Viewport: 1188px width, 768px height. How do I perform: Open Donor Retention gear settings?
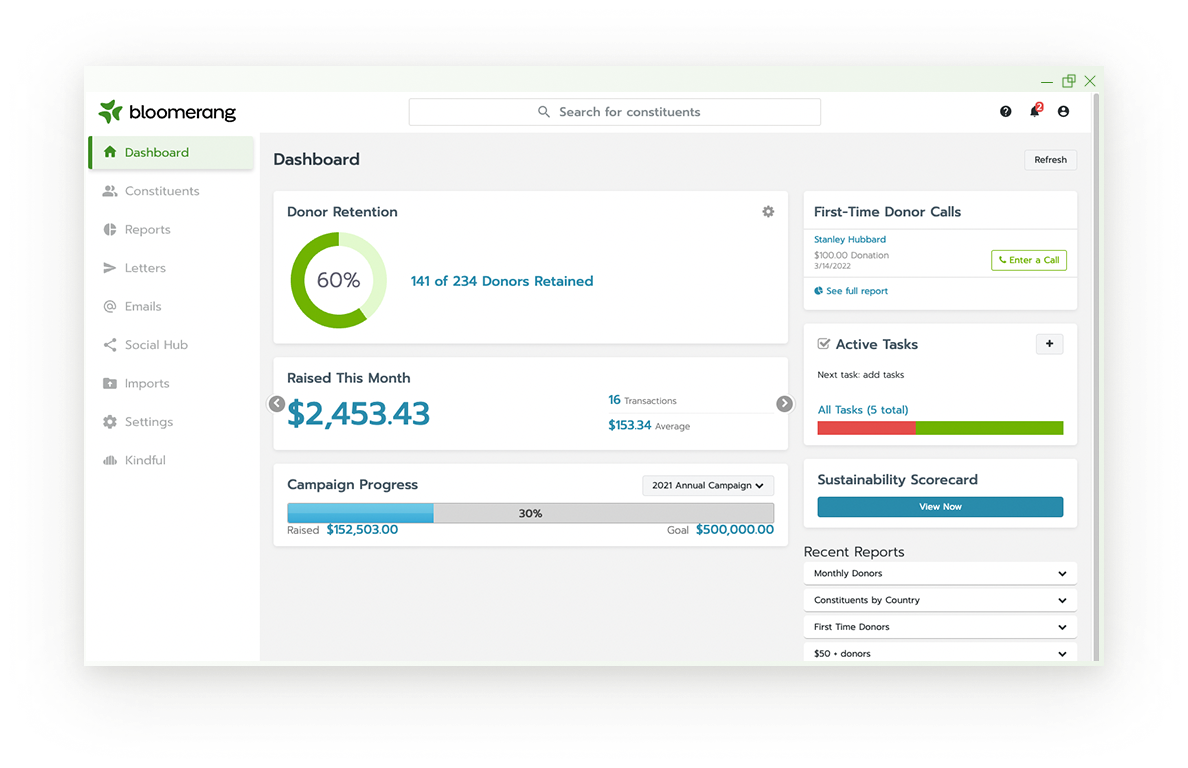pyautogui.click(x=768, y=212)
